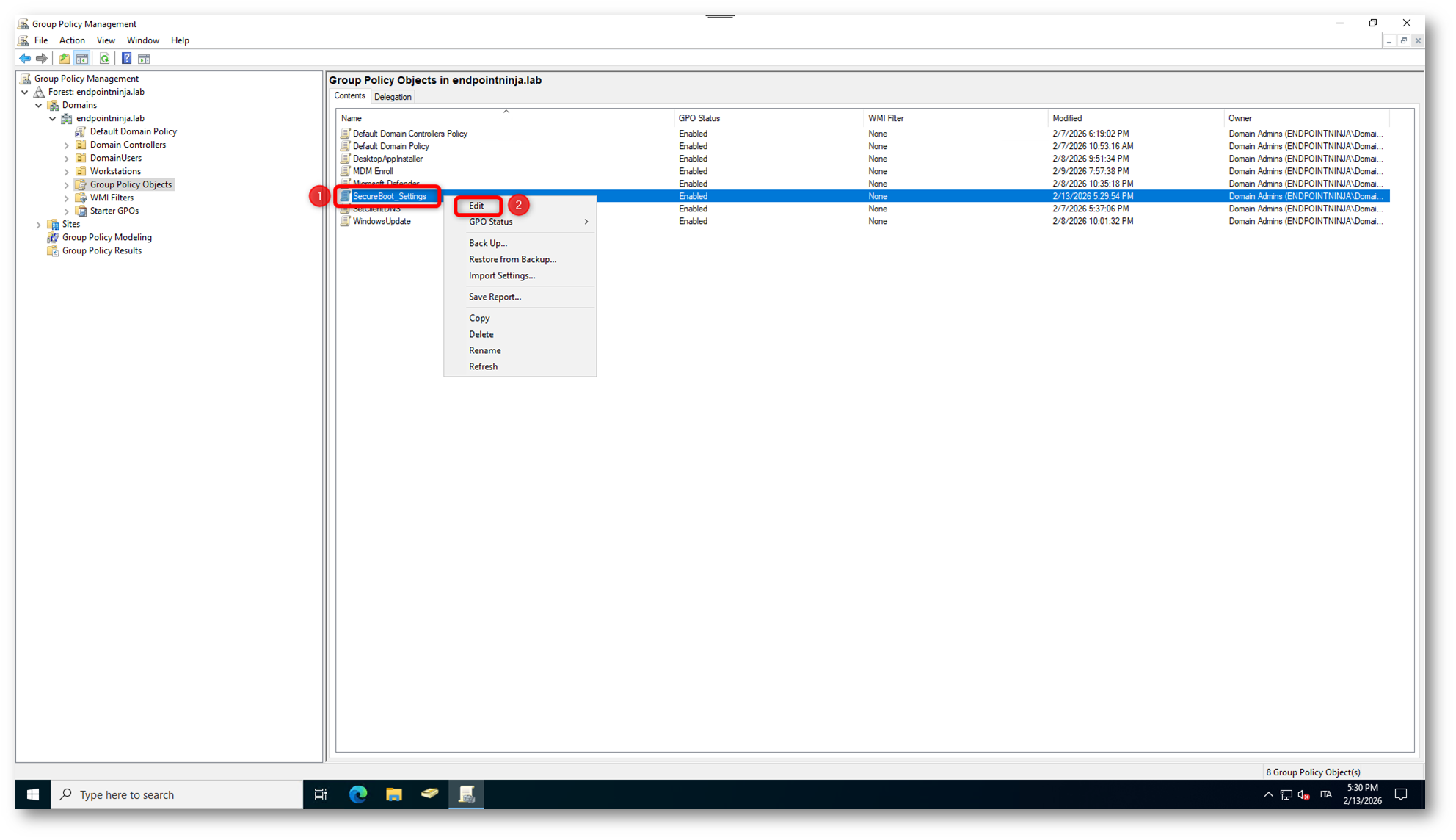Open File Explorer from the taskbar
This screenshot has height=840, width=1456.
coord(394,794)
